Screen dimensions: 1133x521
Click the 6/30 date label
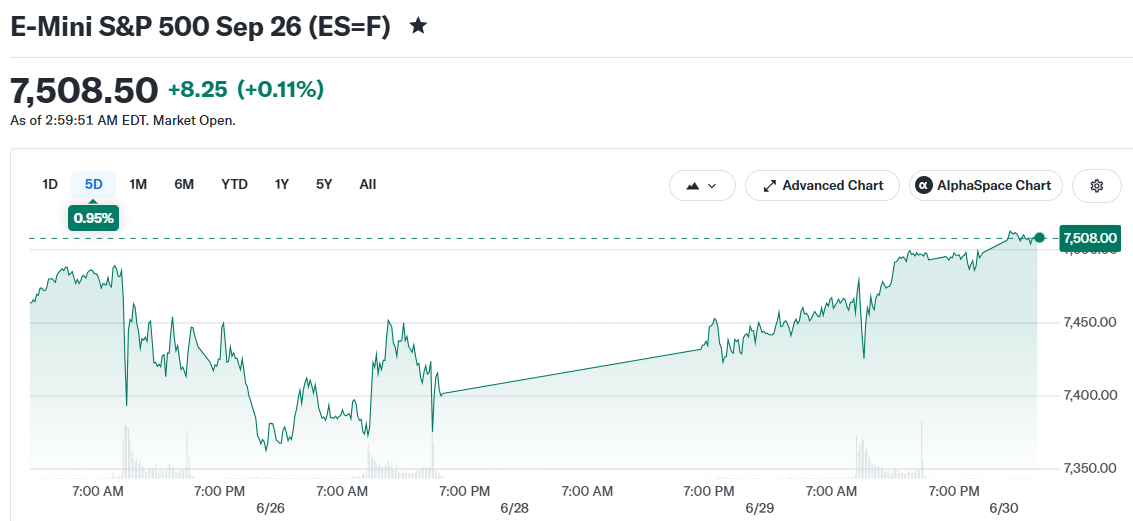coord(1004,508)
